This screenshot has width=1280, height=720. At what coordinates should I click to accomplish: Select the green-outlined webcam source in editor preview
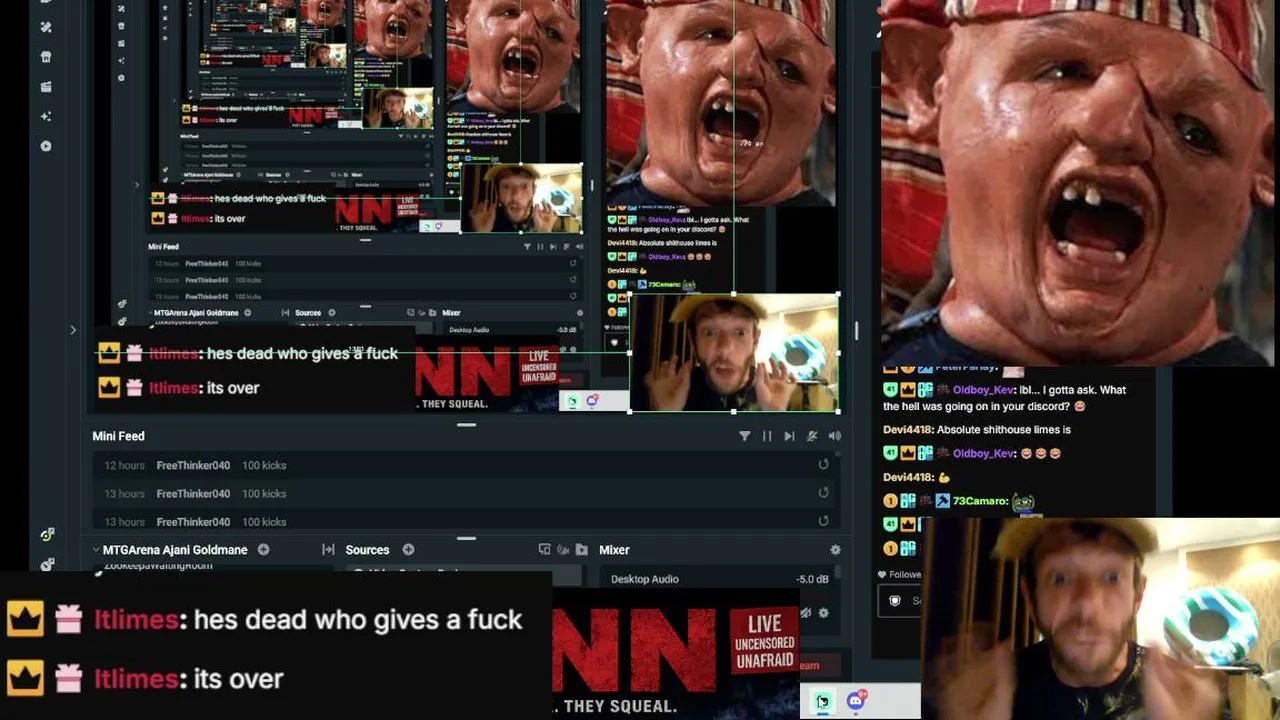[734, 352]
